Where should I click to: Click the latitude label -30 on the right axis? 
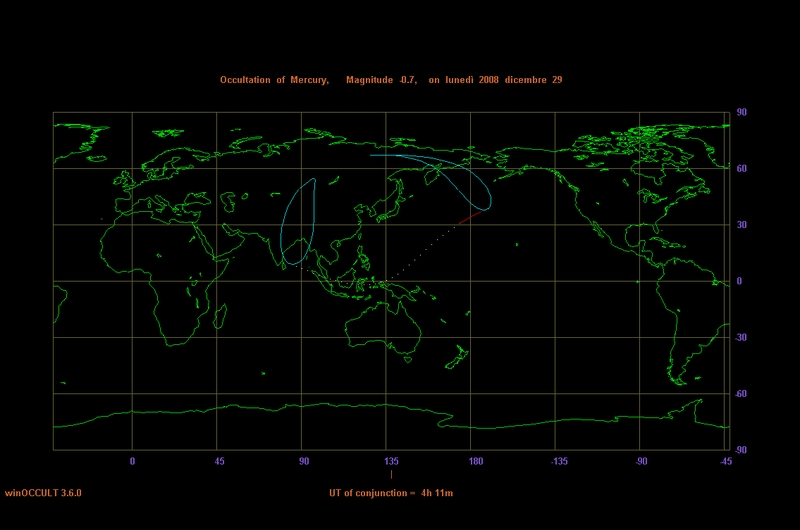point(740,338)
